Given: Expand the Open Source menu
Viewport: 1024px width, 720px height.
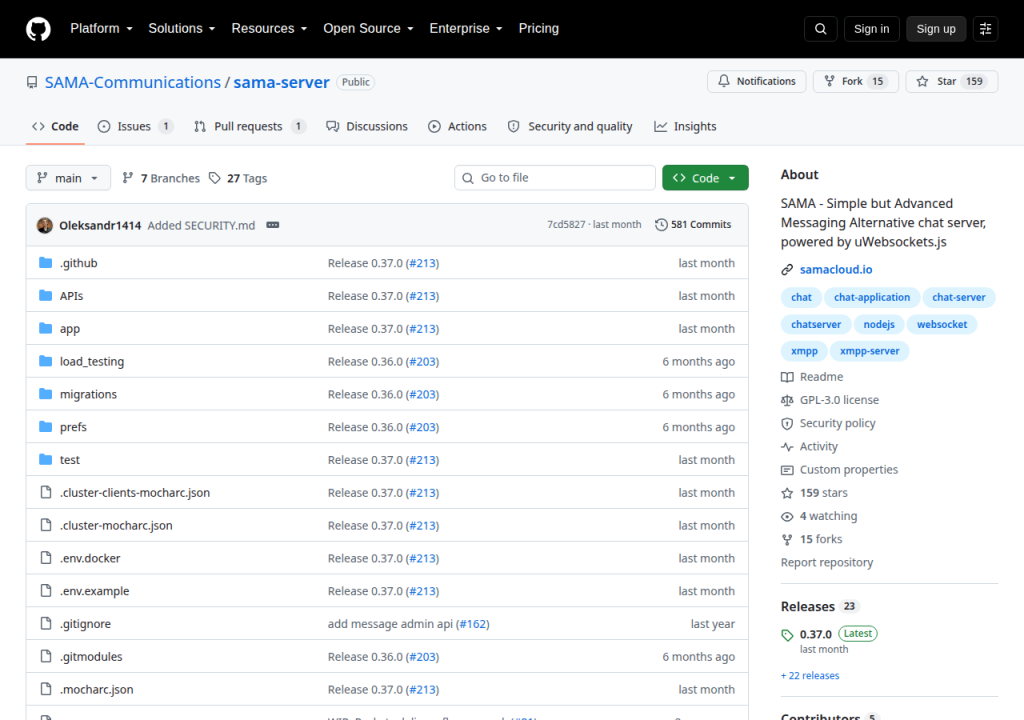Looking at the screenshot, I should coord(368,29).
